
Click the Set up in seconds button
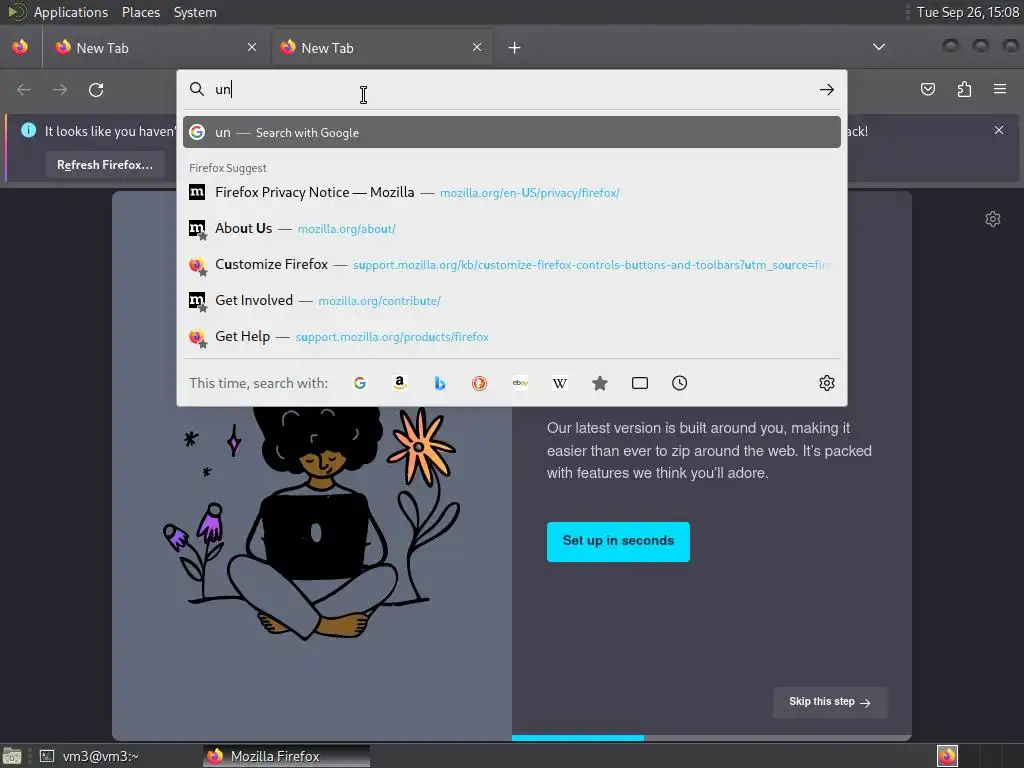pos(618,541)
